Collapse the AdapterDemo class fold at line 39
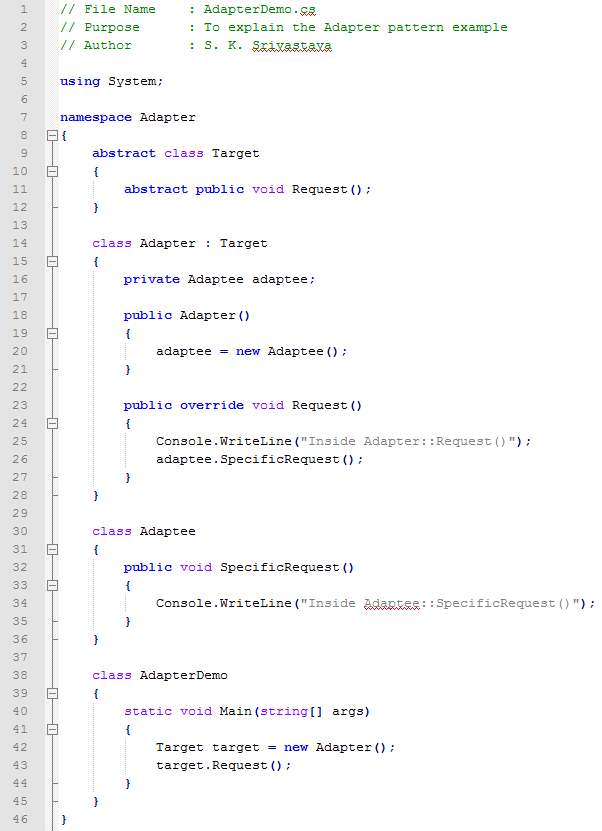 [x=52, y=694]
